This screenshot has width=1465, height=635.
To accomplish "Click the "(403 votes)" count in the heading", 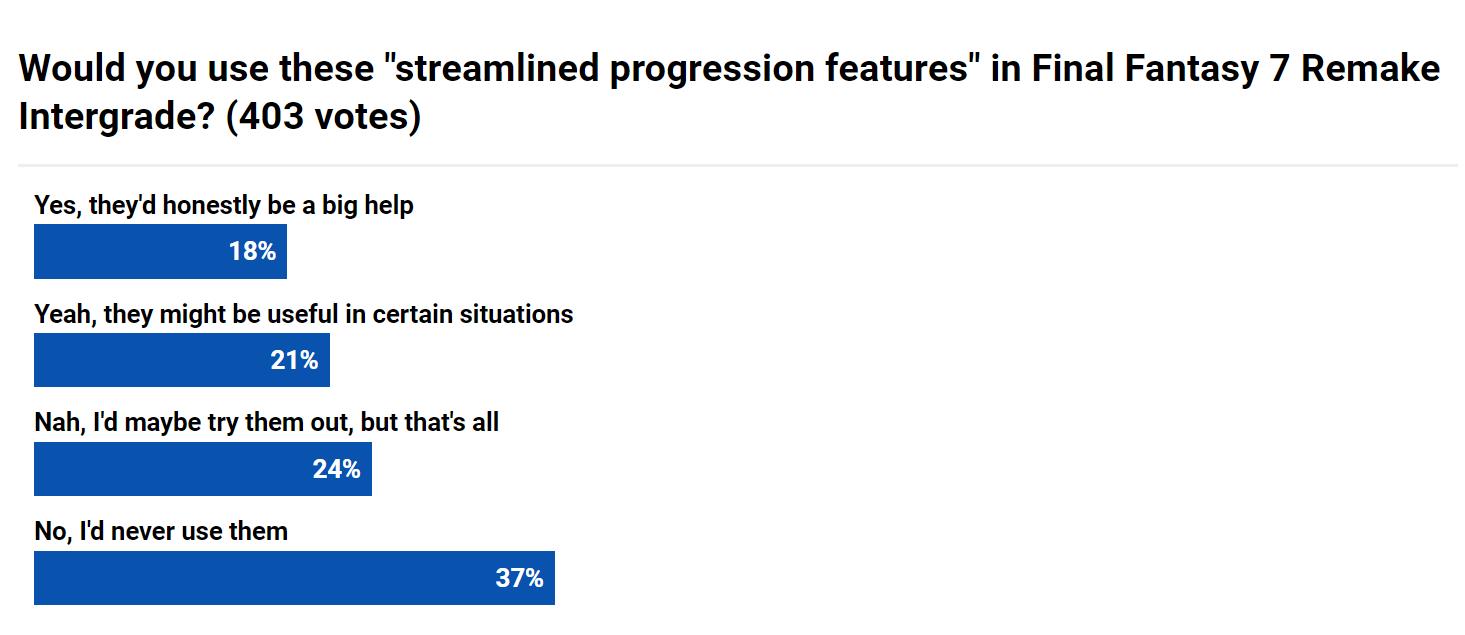I will (x=323, y=117).
